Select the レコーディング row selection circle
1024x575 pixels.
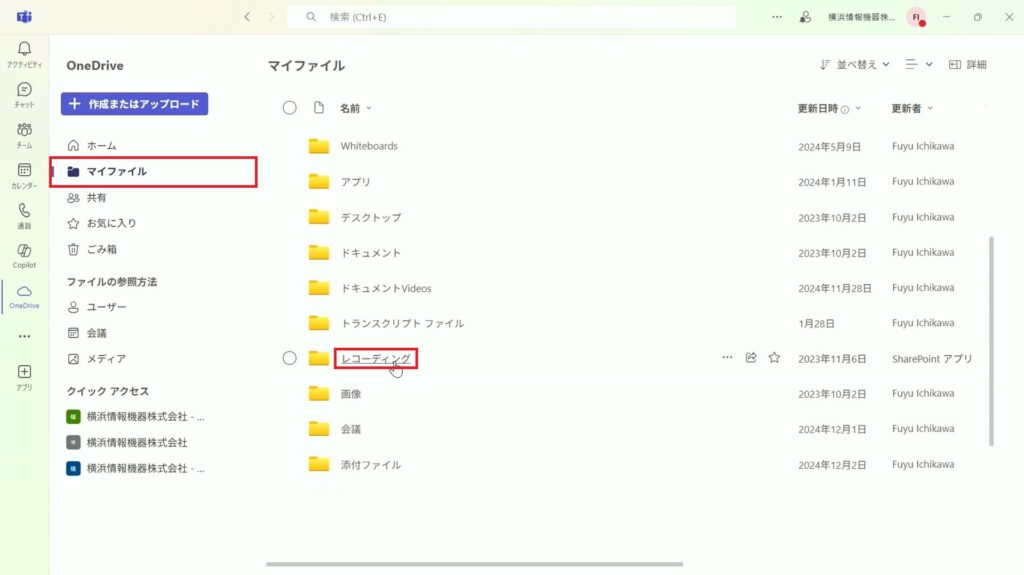(289, 358)
